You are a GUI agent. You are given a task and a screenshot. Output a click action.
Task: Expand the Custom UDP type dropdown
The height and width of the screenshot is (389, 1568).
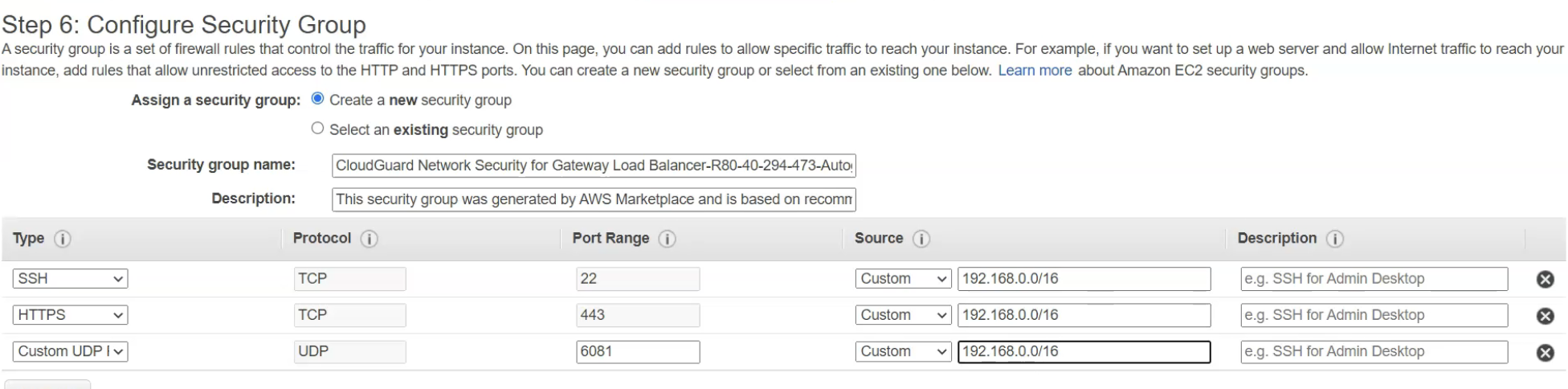[x=70, y=352]
